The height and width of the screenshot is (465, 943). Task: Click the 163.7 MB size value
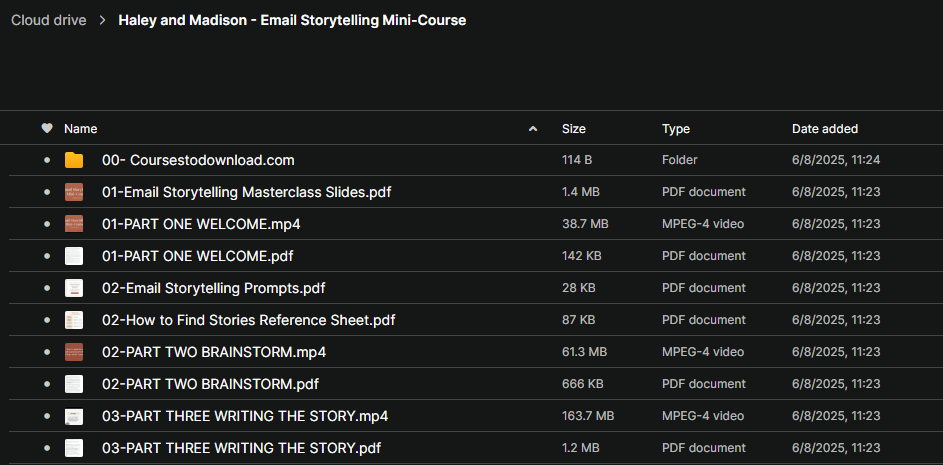[588, 416]
